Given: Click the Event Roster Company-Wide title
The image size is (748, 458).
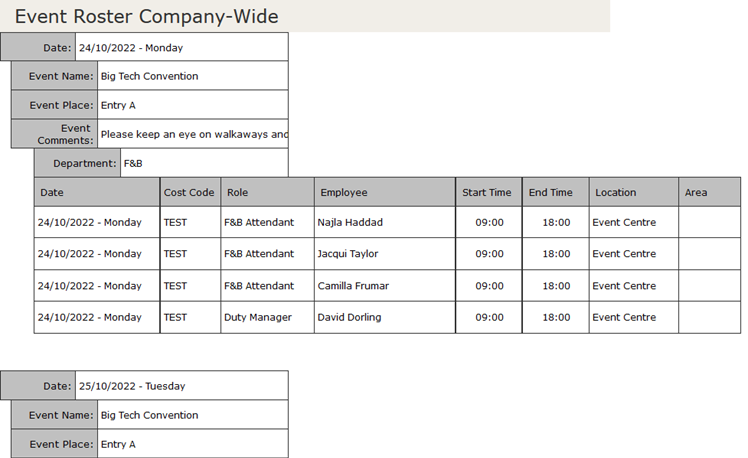Looking at the screenshot, I should coord(147,16).
